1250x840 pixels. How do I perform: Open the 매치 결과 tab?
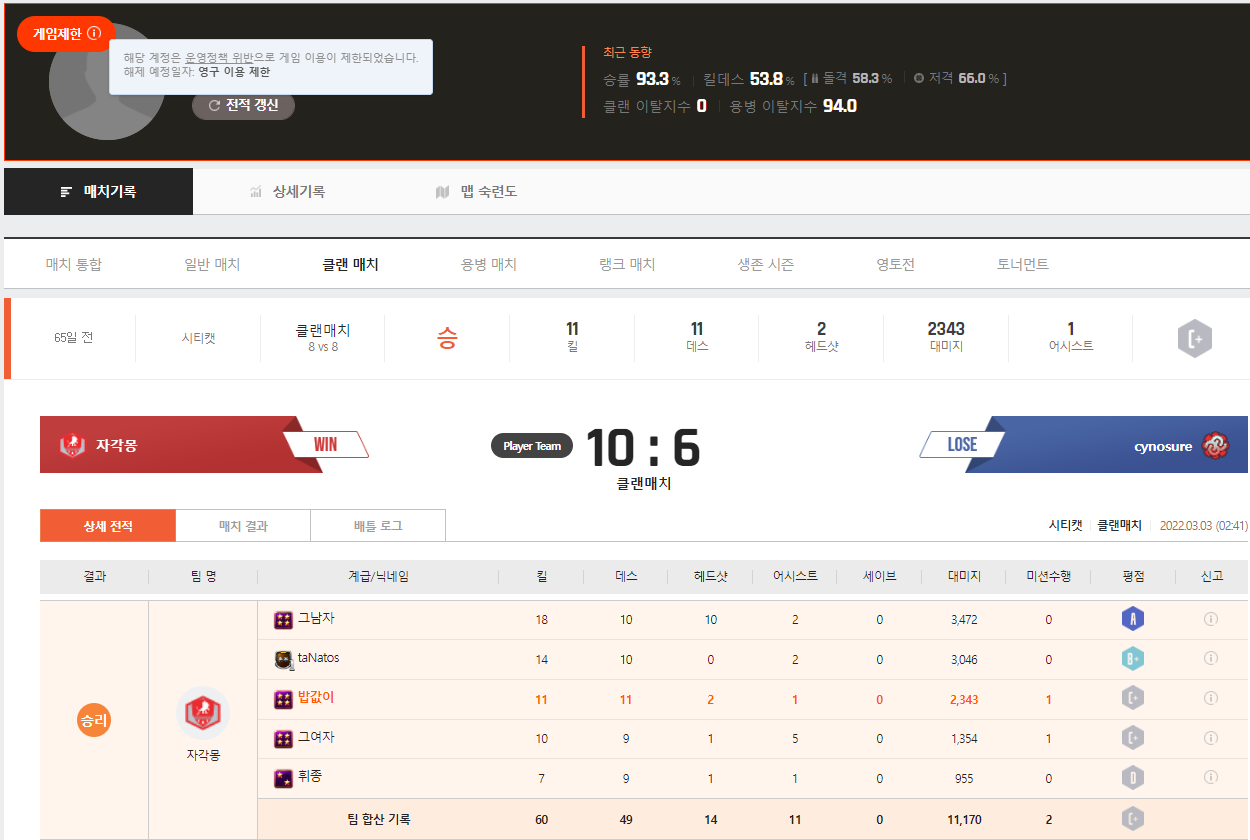click(x=243, y=526)
